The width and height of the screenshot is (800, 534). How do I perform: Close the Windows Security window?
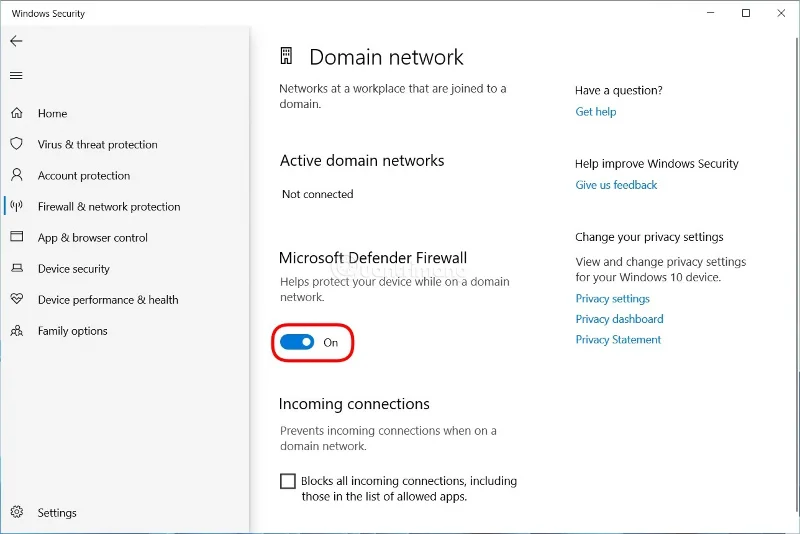pos(781,13)
